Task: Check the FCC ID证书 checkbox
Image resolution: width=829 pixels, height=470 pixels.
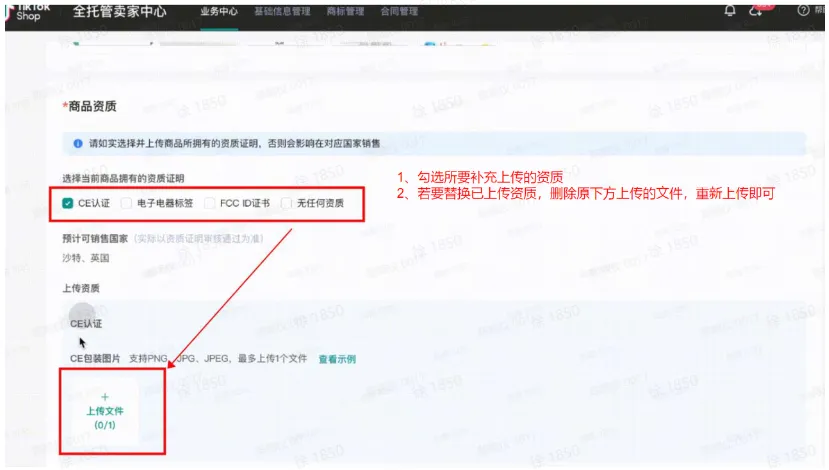Action: click(209, 203)
